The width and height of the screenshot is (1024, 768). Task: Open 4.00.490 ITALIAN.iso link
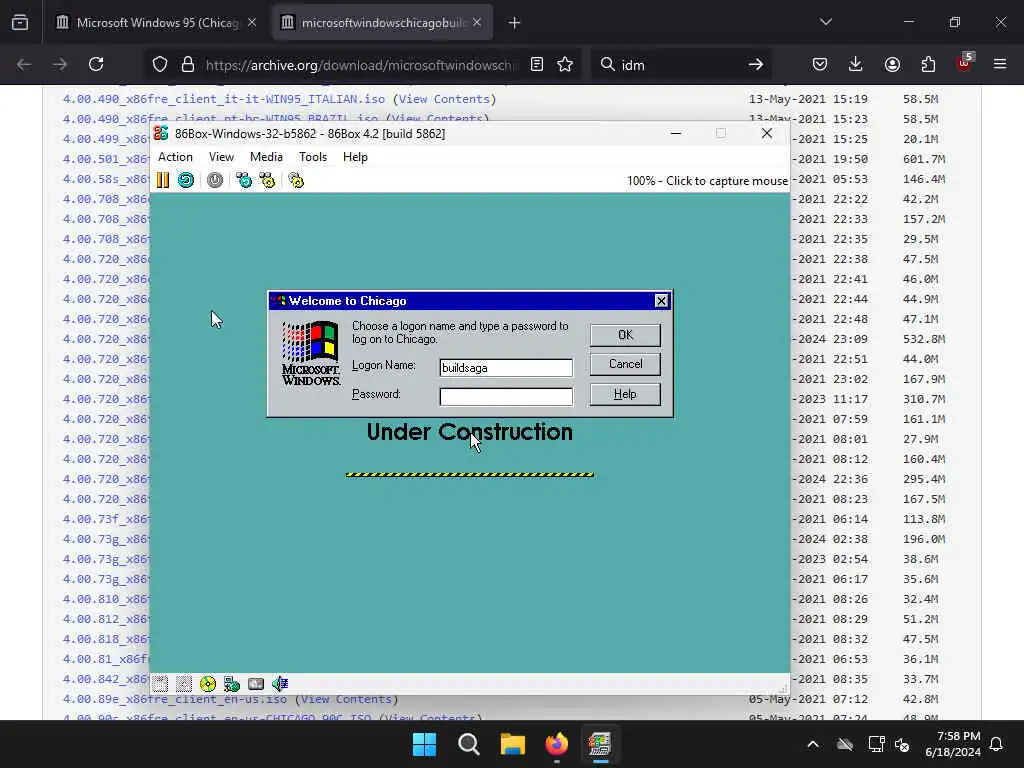click(x=223, y=99)
